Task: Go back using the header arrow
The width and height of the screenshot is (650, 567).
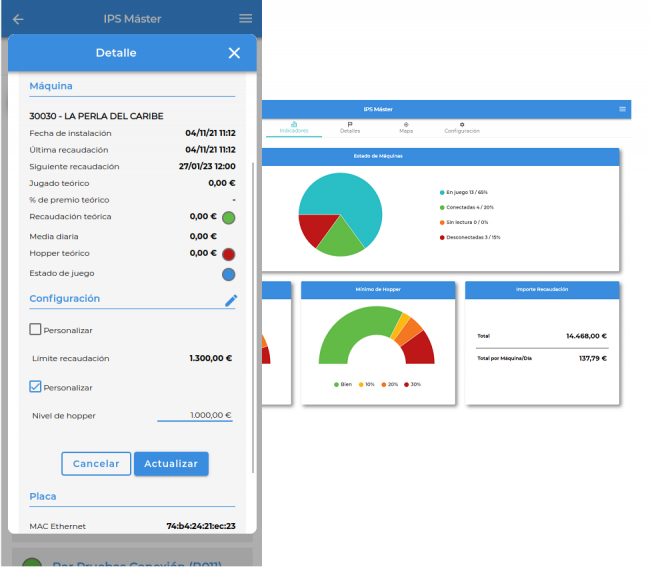Action: tap(18, 19)
